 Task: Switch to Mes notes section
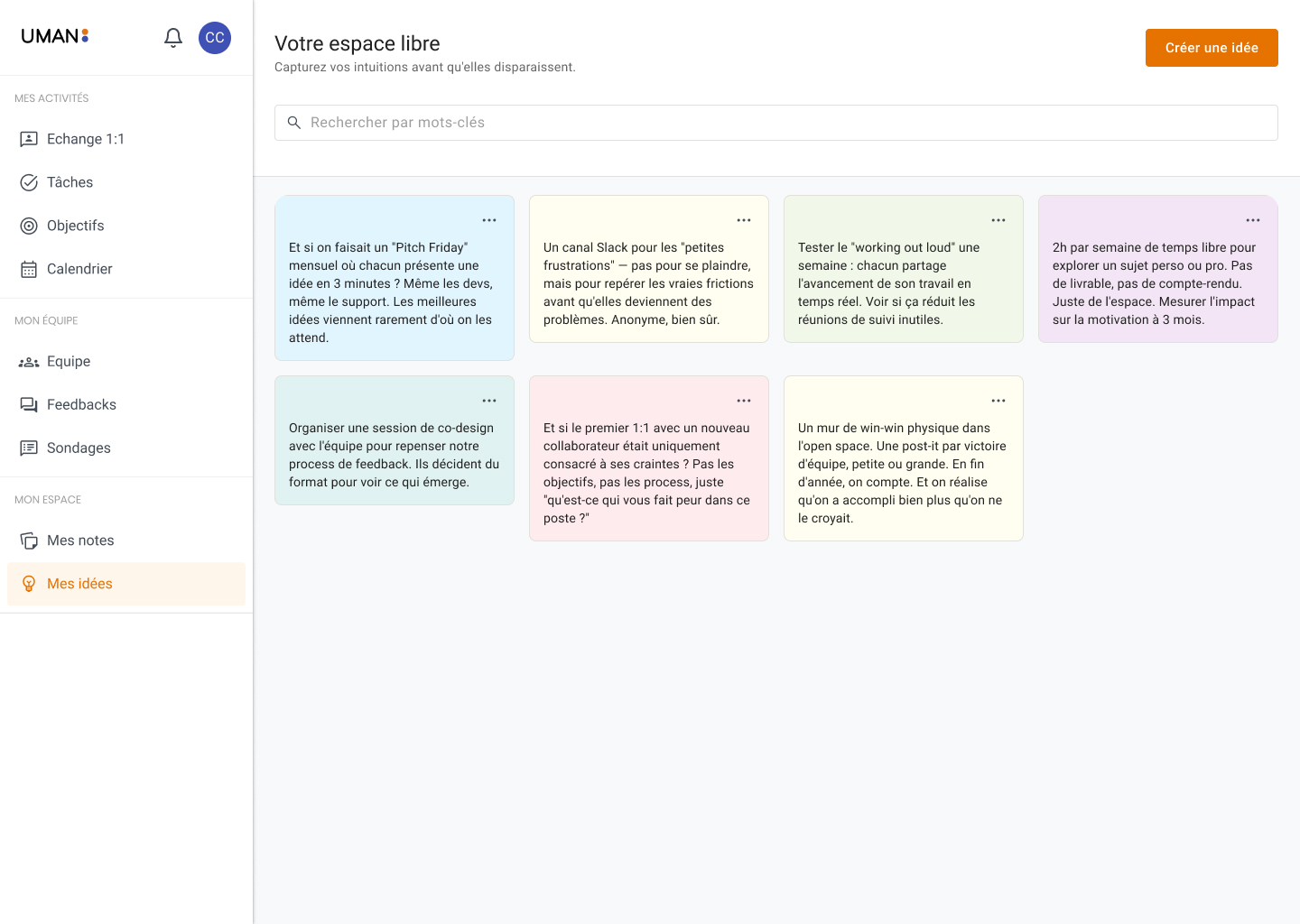coord(80,540)
